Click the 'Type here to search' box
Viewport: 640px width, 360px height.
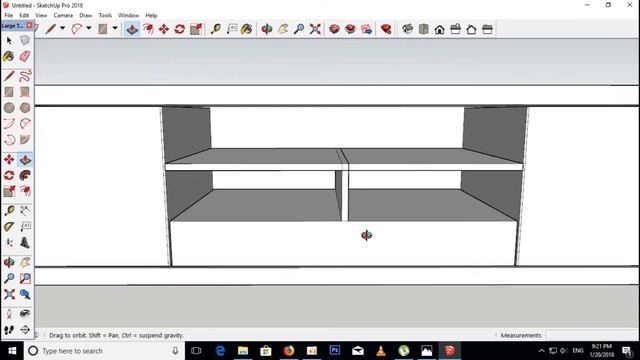[105, 351]
